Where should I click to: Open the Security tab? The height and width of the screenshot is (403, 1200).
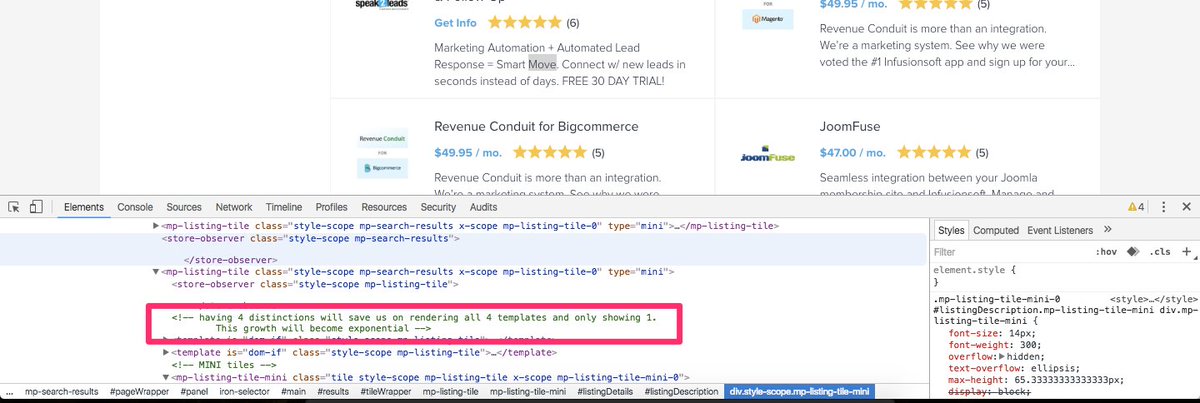coord(438,207)
